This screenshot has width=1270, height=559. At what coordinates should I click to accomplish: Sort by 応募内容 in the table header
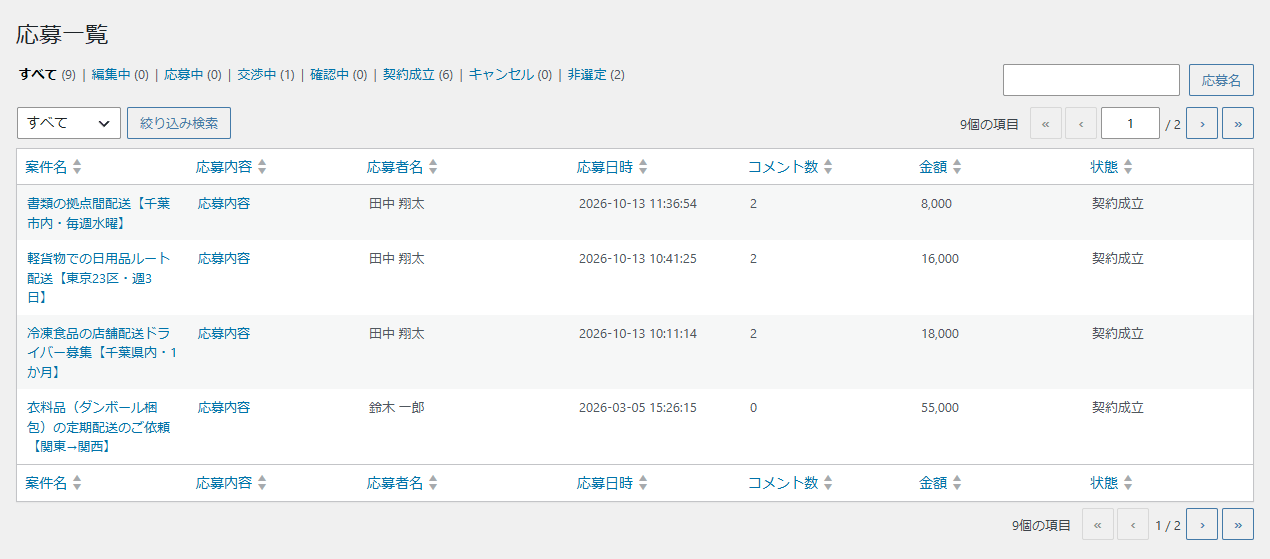[232, 167]
